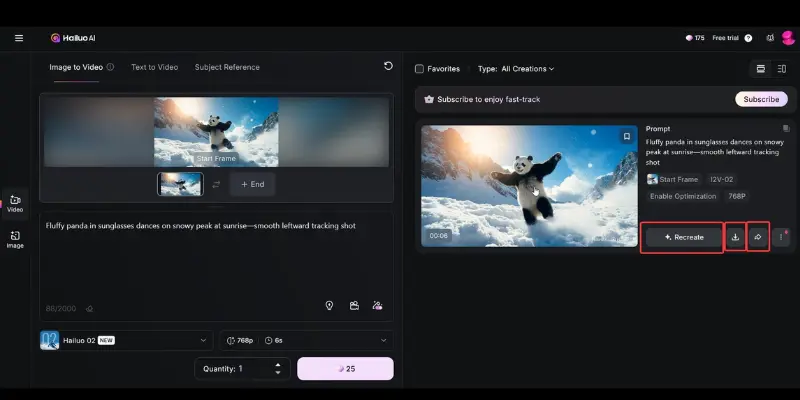Click the Subscribe button

pos(761,99)
